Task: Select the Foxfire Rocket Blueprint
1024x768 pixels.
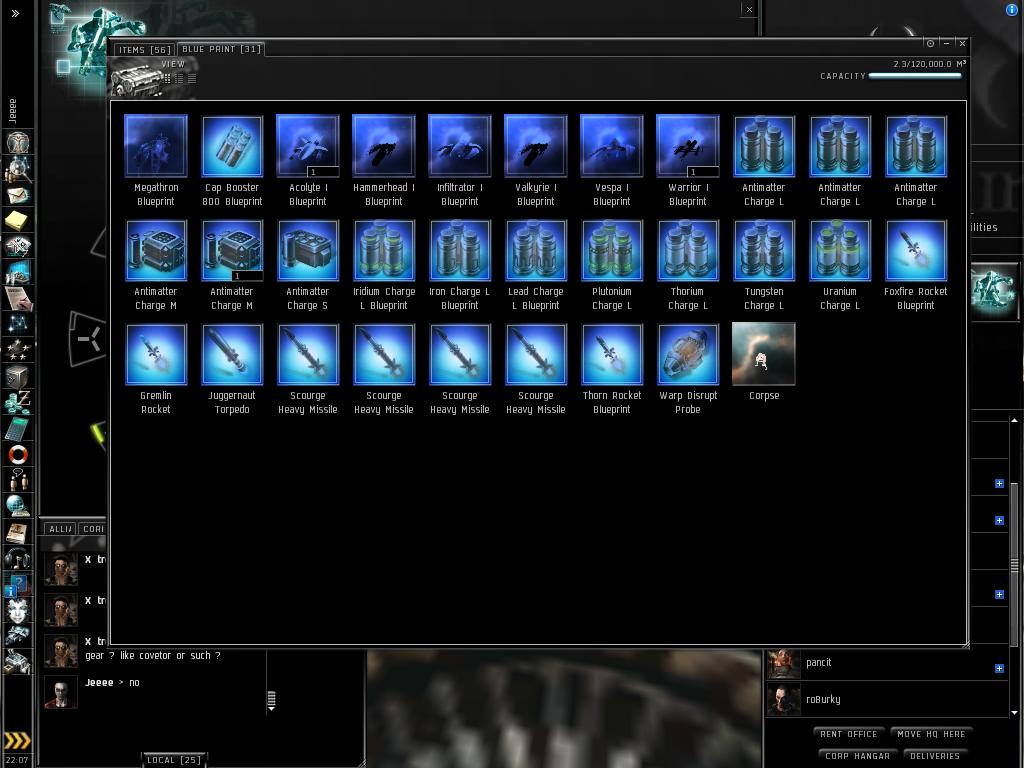Action: [916, 264]
